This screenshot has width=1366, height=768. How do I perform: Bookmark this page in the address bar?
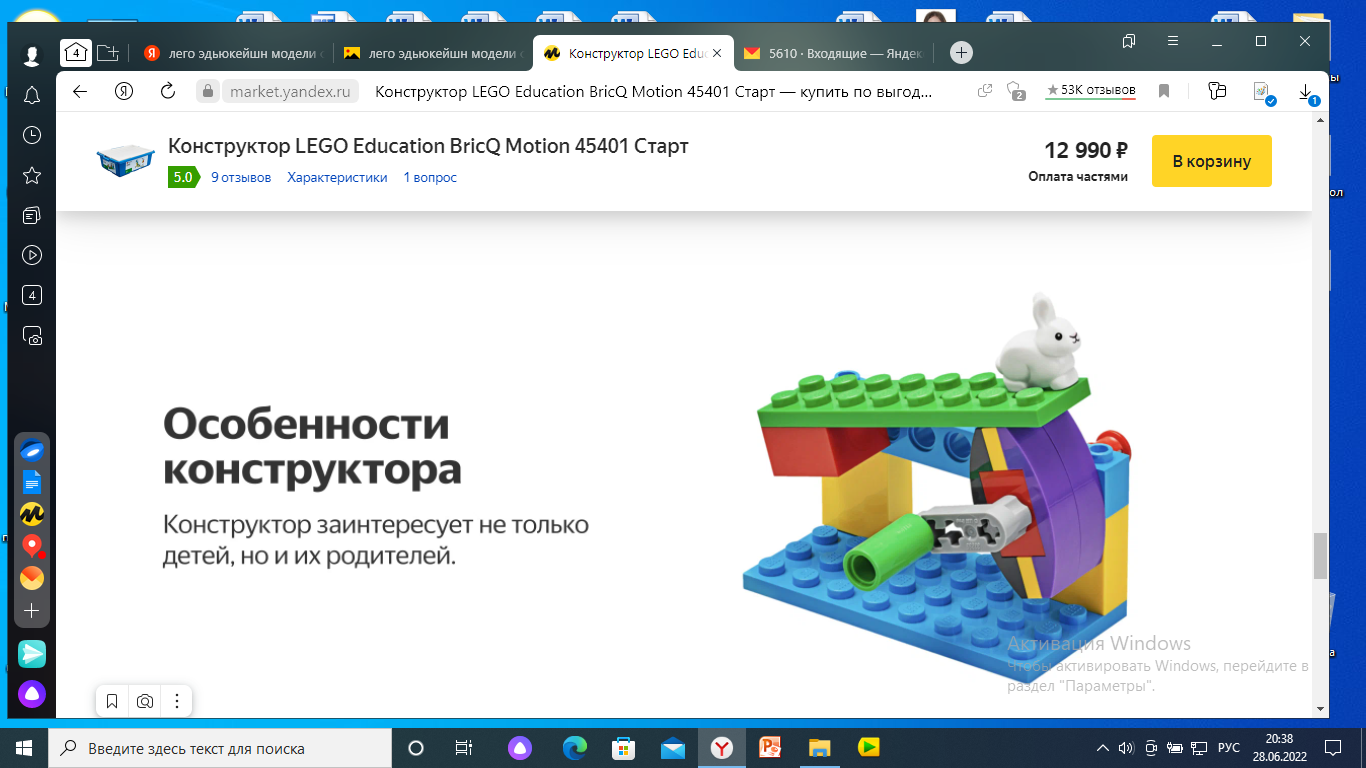point(1164,91)
